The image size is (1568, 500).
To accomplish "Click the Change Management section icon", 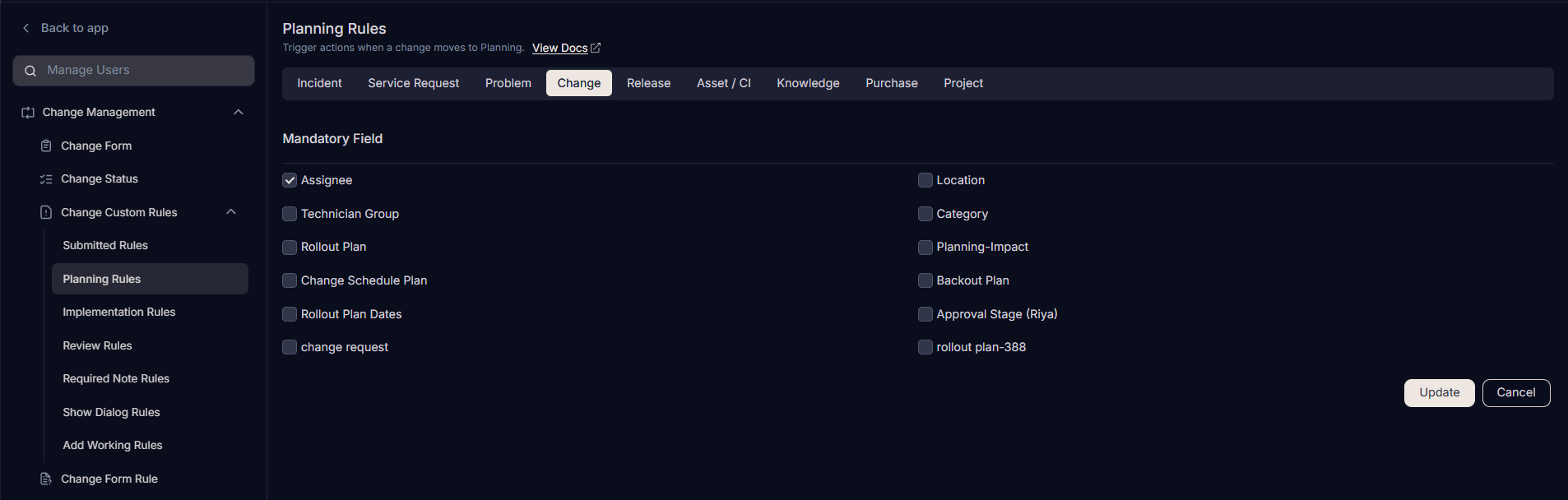I will [28, 113].
